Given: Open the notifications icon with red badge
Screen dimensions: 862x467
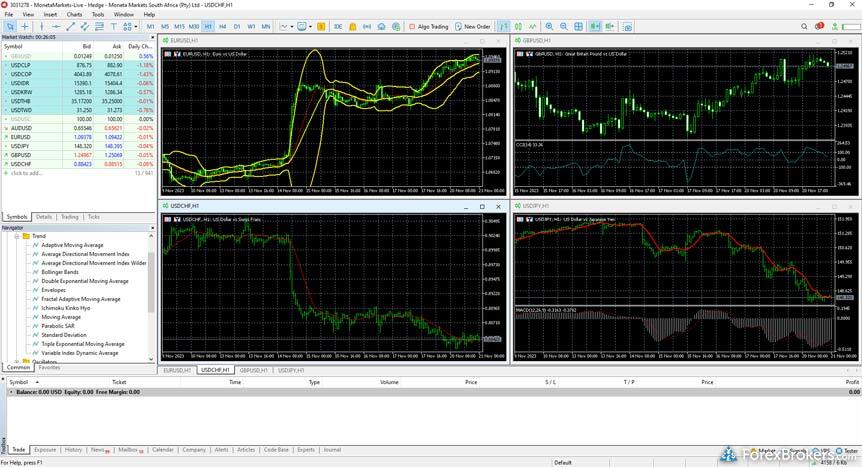Looking at the screenshot, I should 819,26.
